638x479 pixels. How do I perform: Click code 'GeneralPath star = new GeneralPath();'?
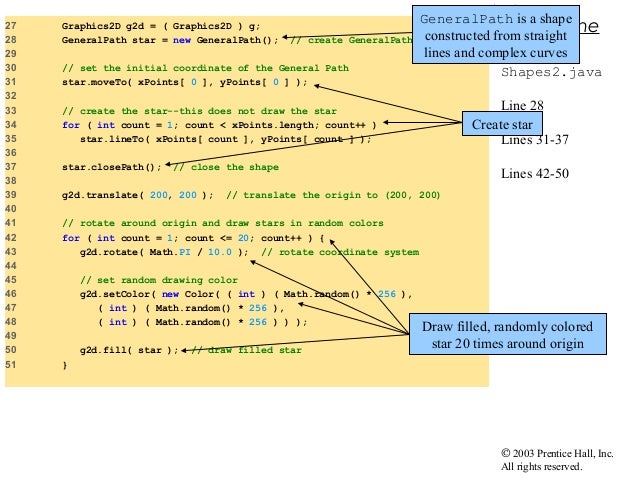[170, 40]
